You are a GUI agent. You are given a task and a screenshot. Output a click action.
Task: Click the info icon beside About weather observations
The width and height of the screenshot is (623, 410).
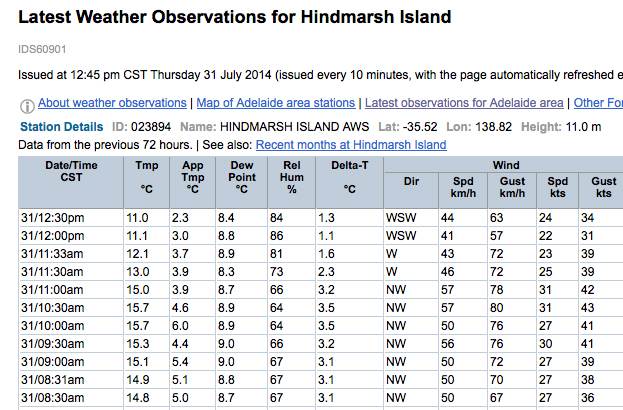(27, 104)
